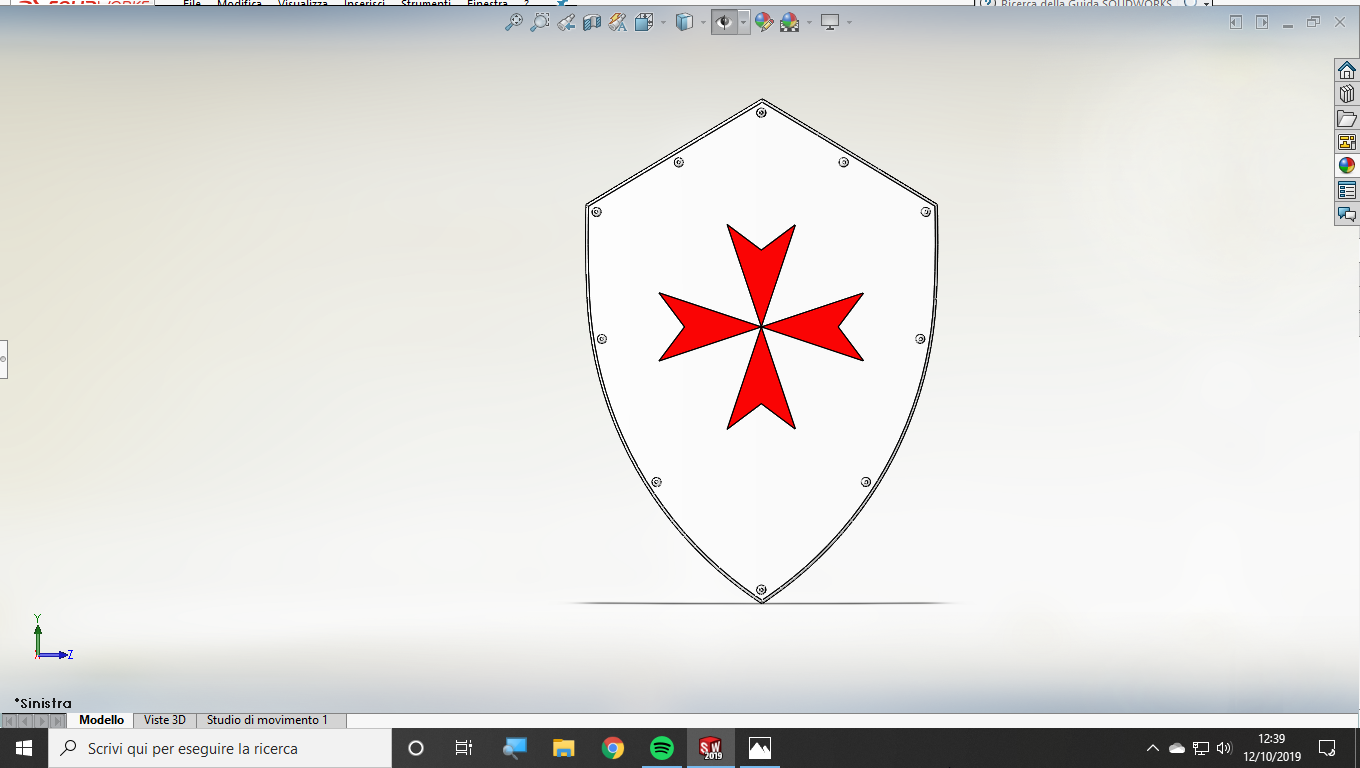Open the Photos app taskbar icon
The image size is (1360, 768).
760,748
